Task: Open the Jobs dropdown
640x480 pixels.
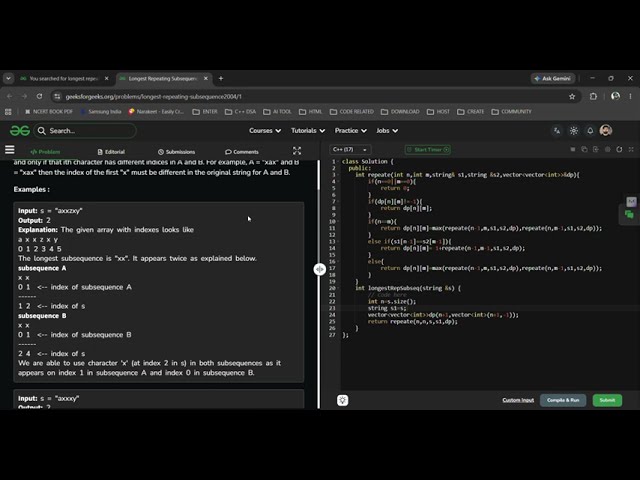Action: coord(387,131)
